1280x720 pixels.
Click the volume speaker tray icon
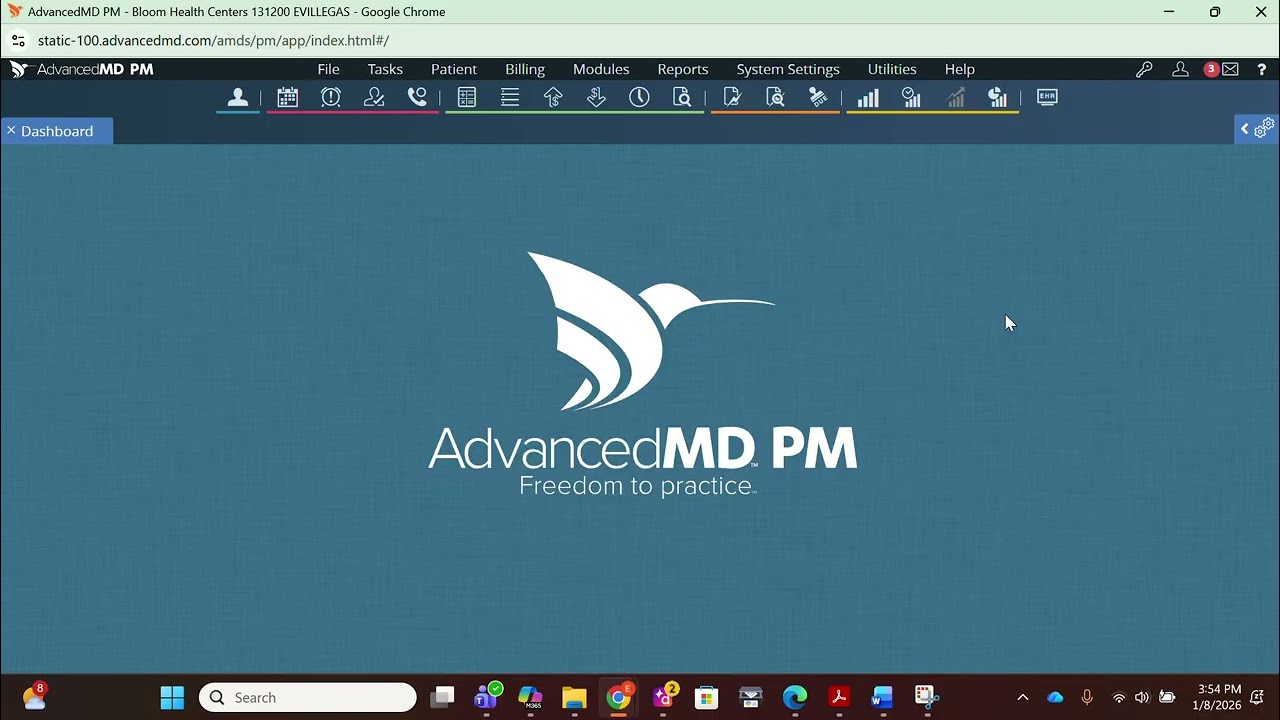coord(1142,697)
